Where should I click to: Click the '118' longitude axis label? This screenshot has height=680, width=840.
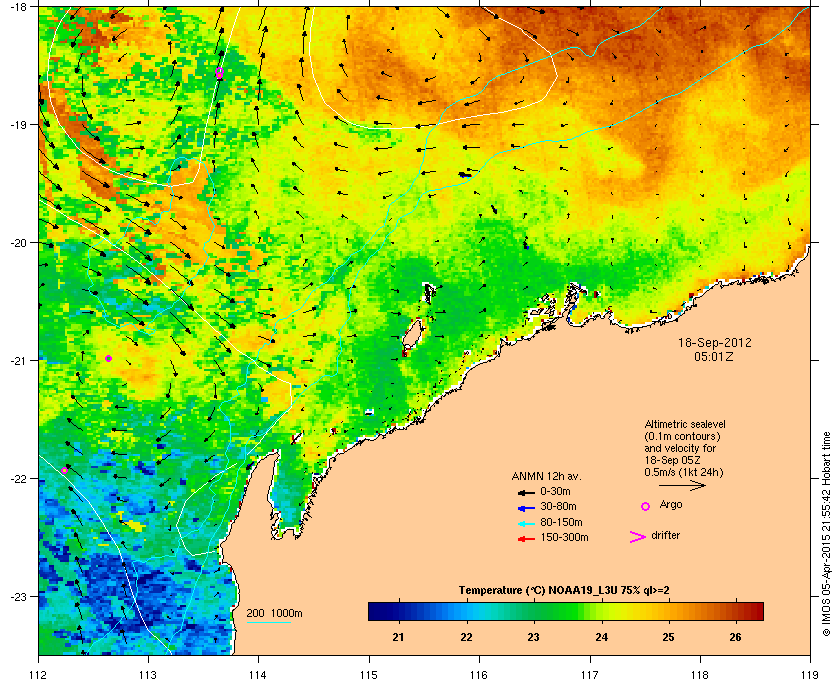[x=700, y=675]
